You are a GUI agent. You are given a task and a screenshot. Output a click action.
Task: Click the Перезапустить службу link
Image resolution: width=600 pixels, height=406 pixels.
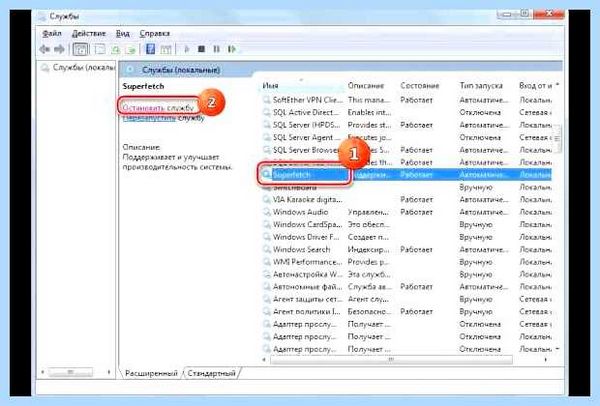[x=163, y=118]
